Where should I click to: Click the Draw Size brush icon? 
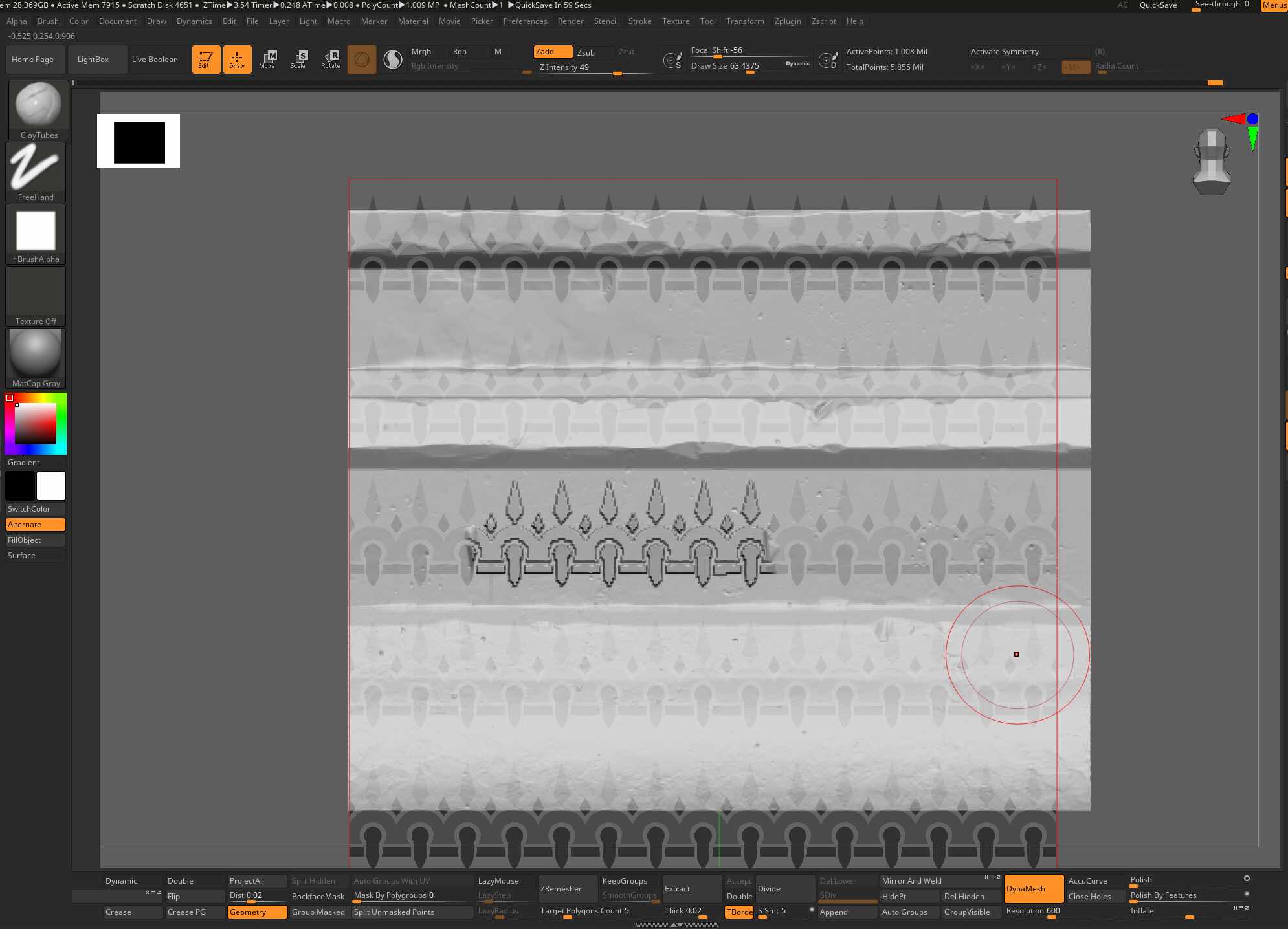[672, 60]
